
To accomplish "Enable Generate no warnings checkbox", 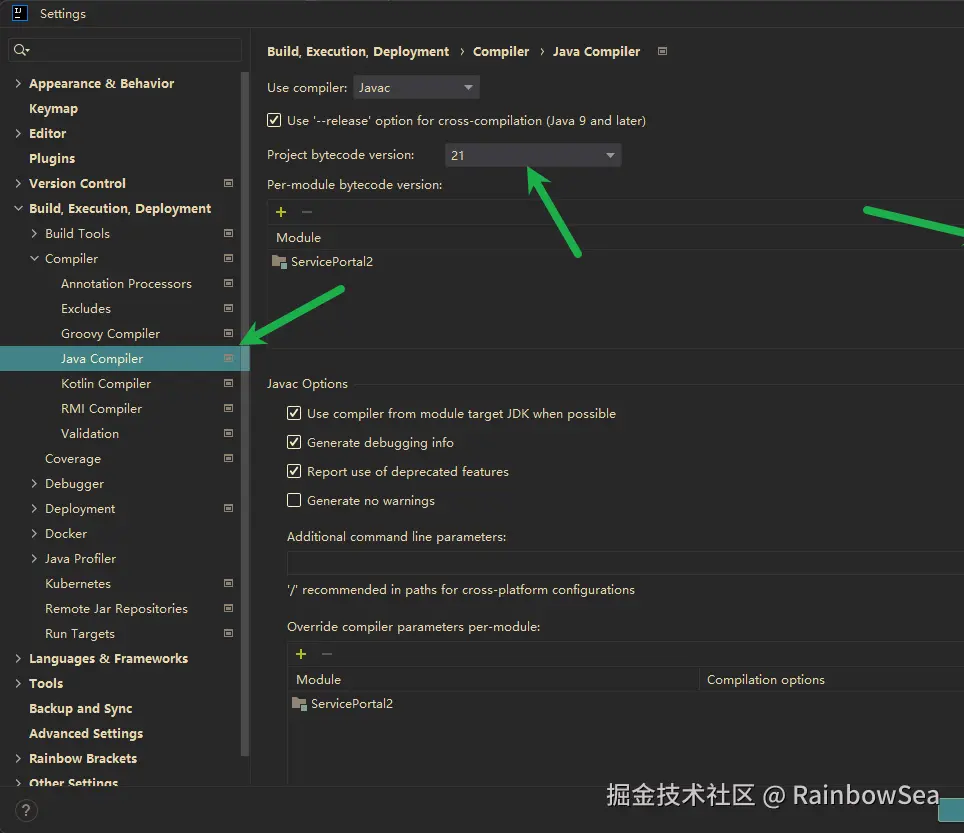I will [x=294, y=500].
